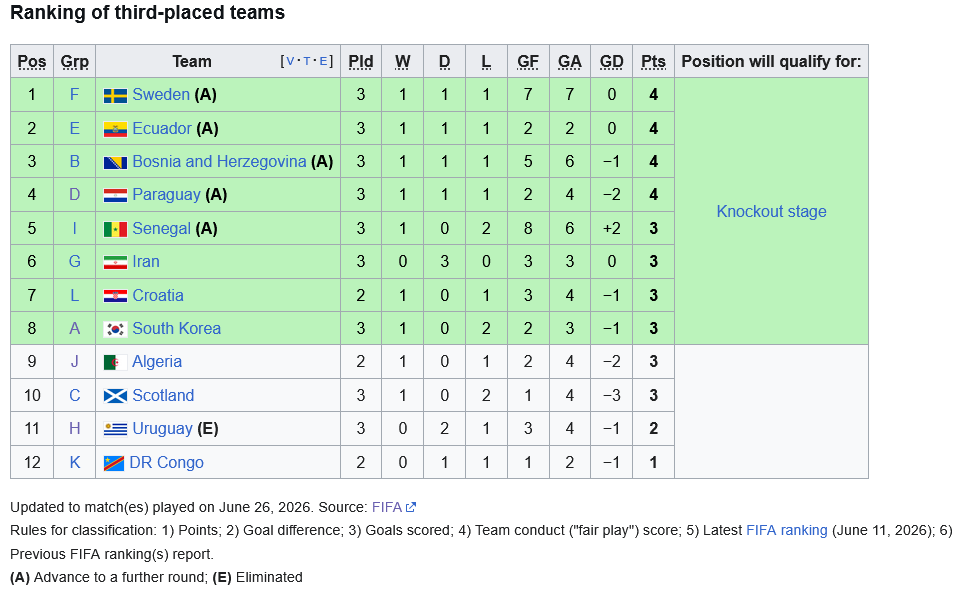Open the Uruguay team link
Screen dimensions: 966x593
click(x=162, y=429)
